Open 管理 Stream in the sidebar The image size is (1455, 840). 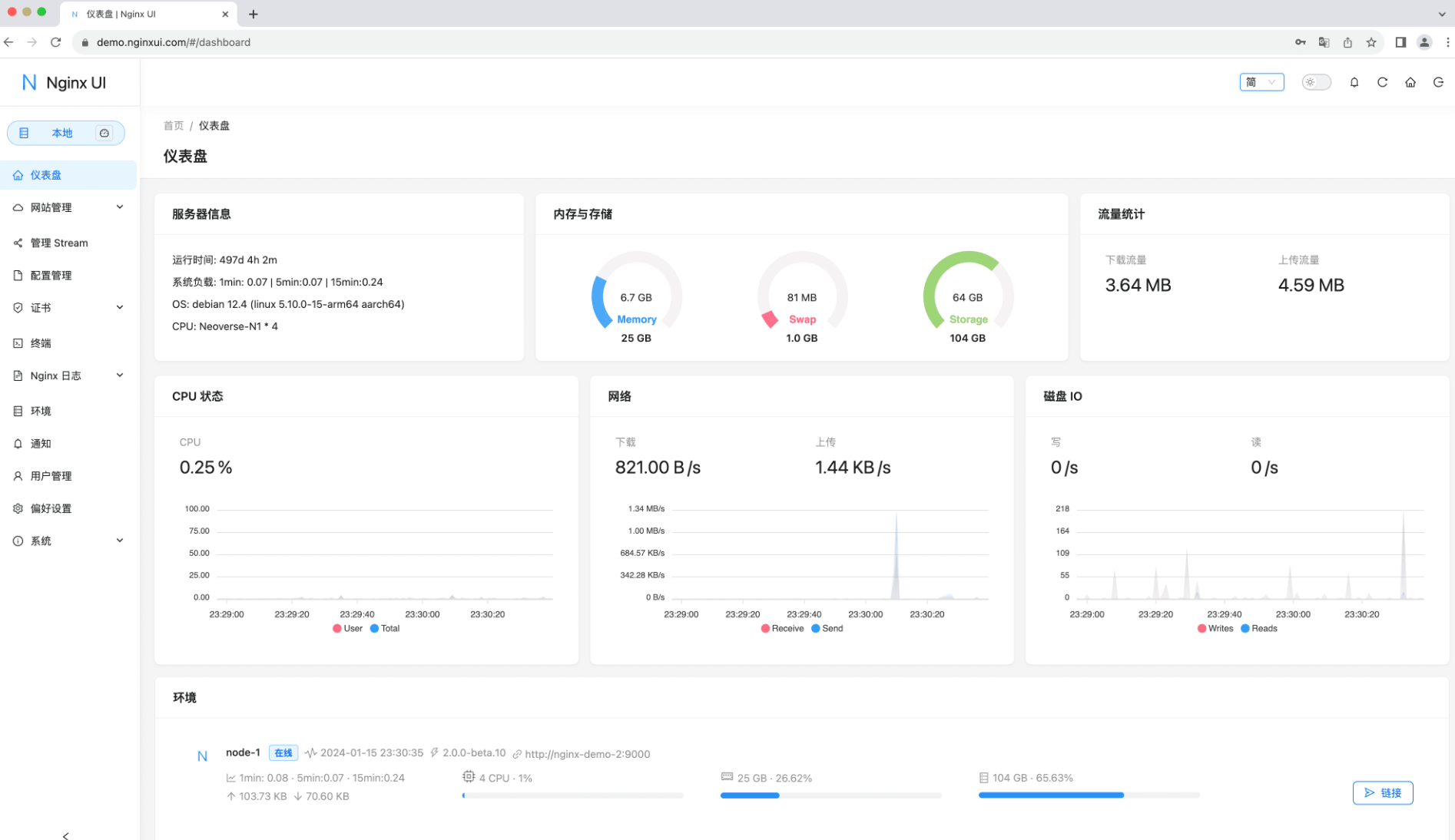(68, 243)
